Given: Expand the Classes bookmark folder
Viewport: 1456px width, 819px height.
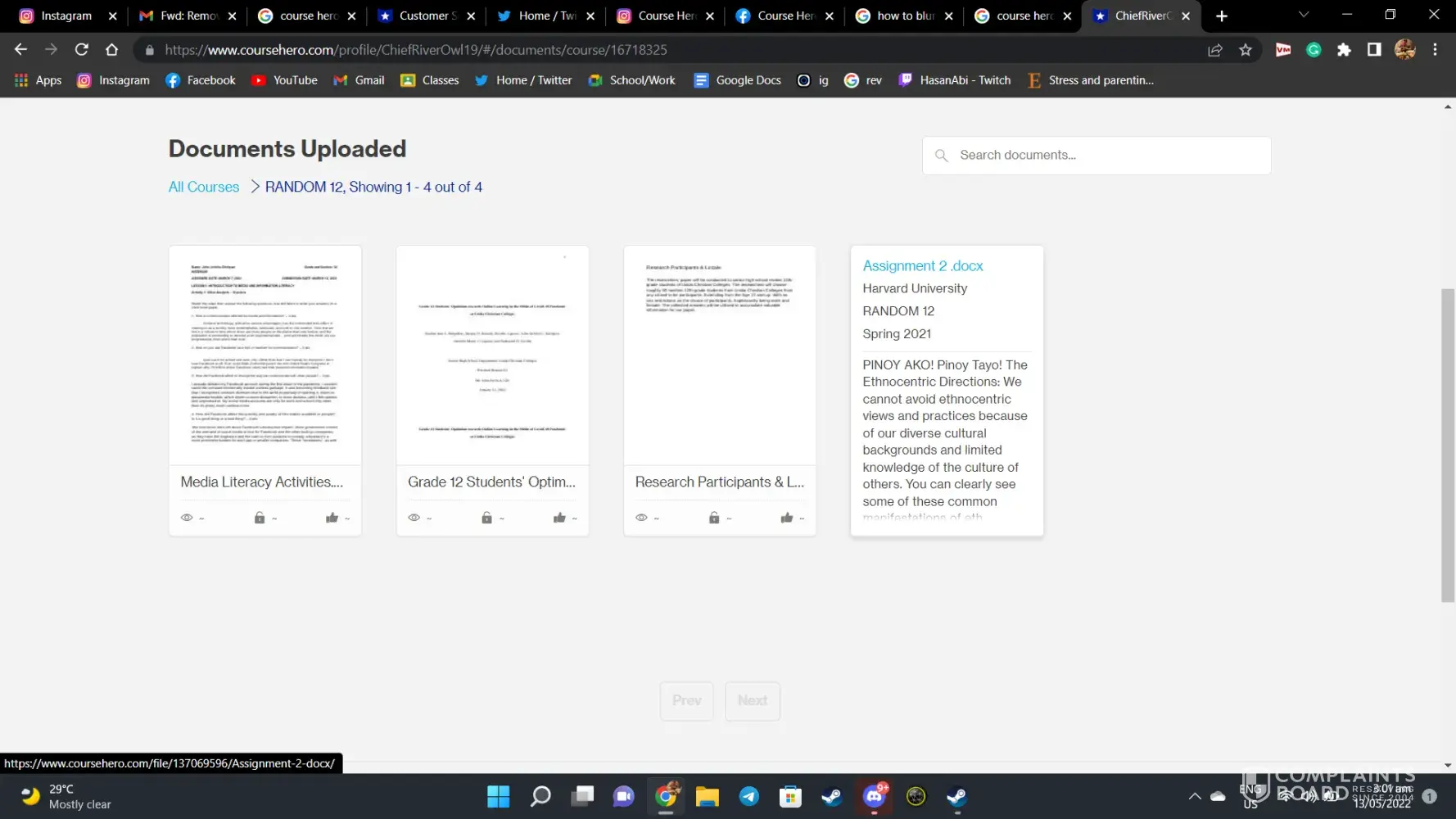Looking at the screenshot, I should 430,80.
